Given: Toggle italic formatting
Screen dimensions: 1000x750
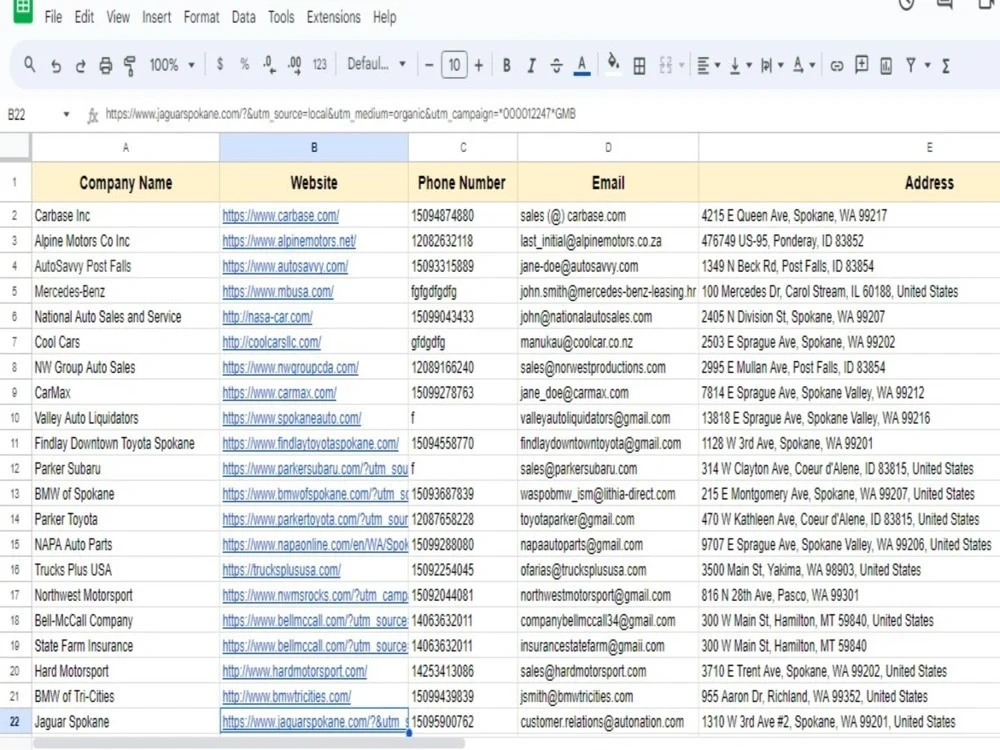Looking at the screenshot, I should (532, 64).
